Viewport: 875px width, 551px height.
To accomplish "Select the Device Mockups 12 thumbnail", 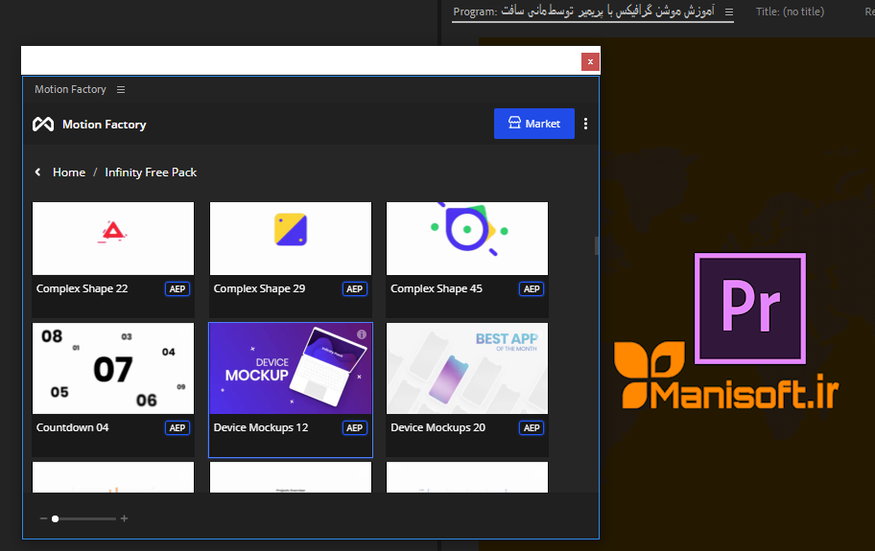I will [x=290, y=368].
